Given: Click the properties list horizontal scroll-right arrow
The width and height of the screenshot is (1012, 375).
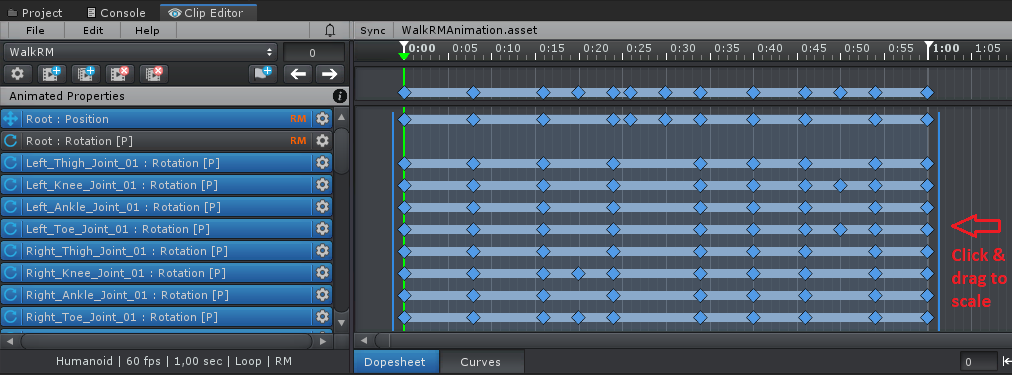Looking at the screenshot, I should click(323, 340).
